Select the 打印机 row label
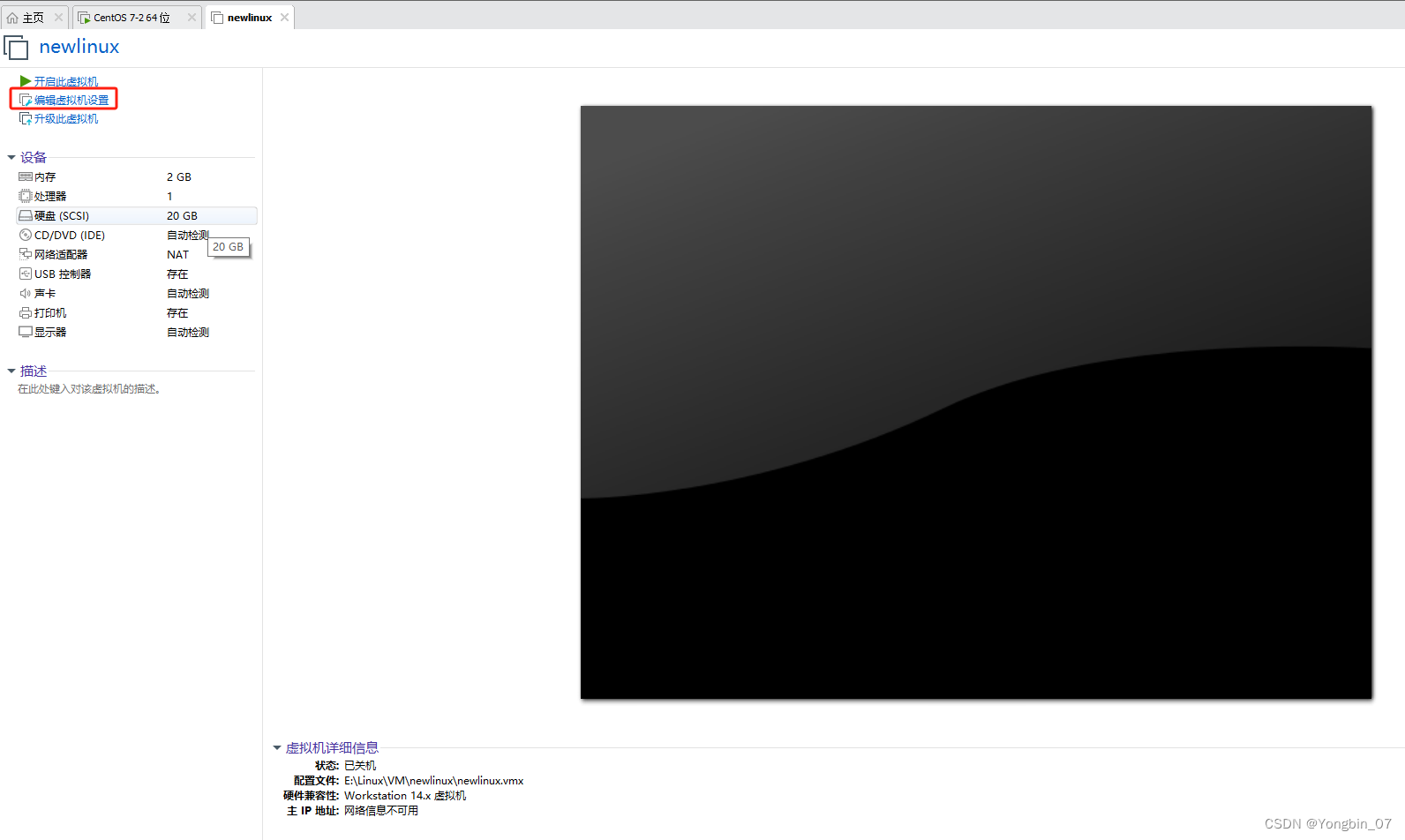This screenshot has width=1405, height=840. coord(50,313)
